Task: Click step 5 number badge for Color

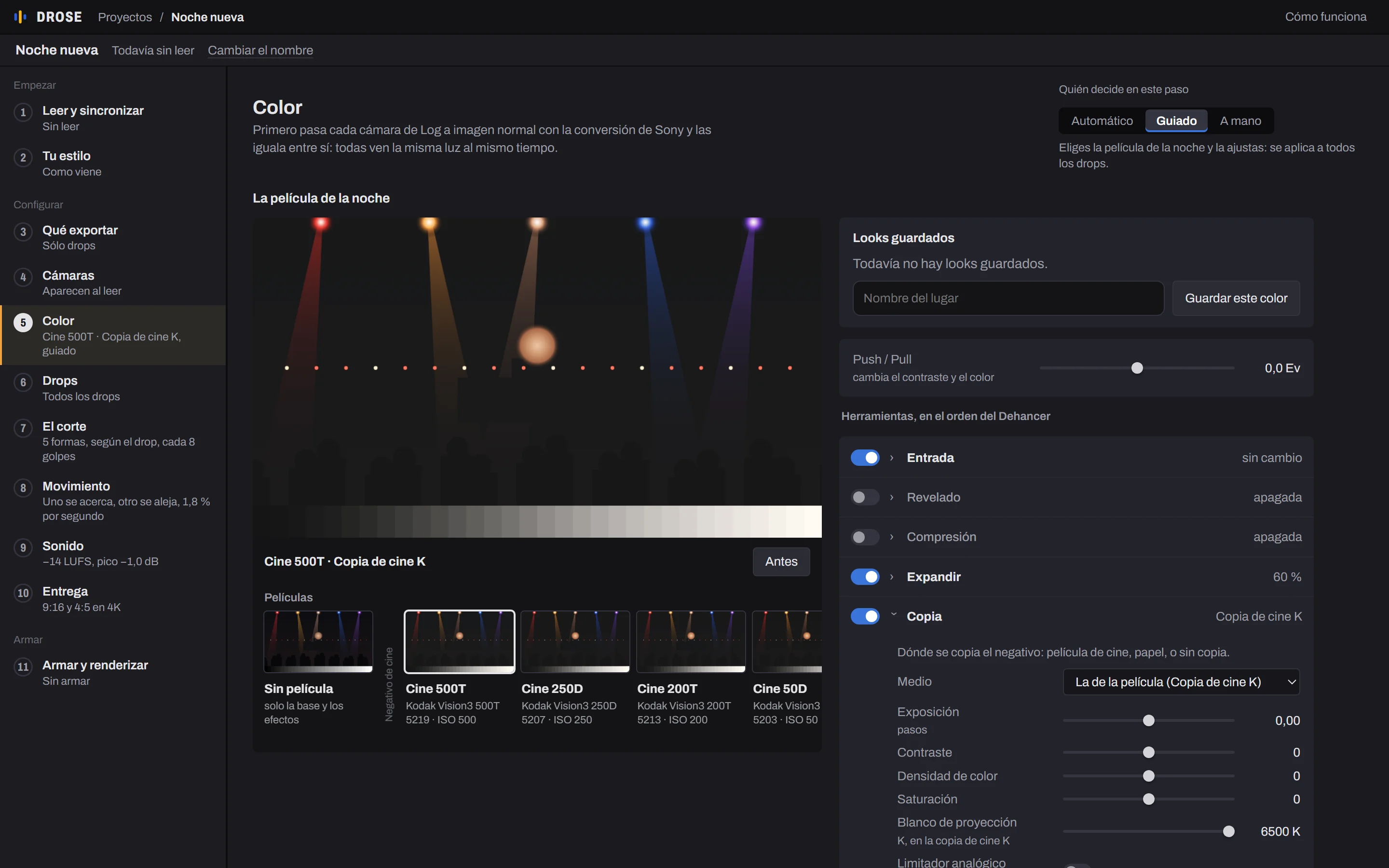Action: [x=23, y=322]
